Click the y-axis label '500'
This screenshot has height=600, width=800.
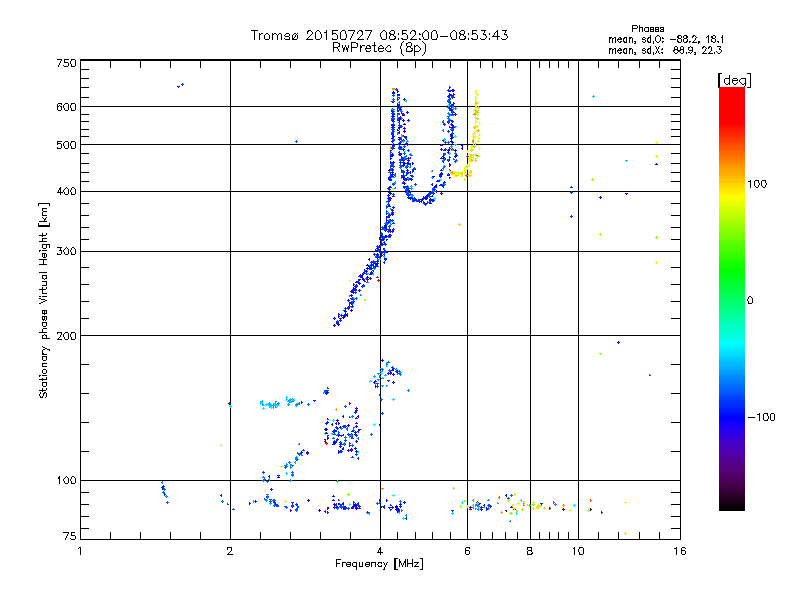[x=66, y=145]
